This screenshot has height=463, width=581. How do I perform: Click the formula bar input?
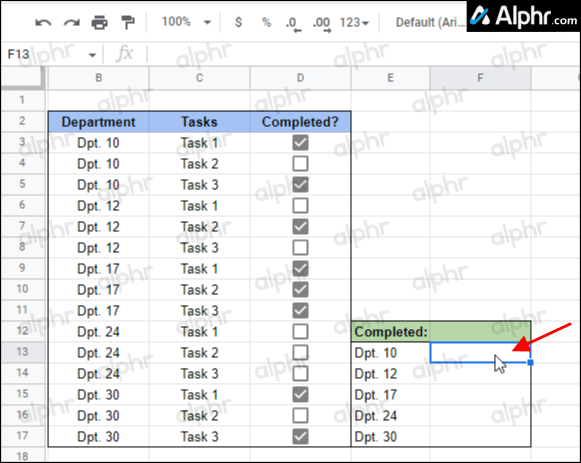[x=363, y=54]
